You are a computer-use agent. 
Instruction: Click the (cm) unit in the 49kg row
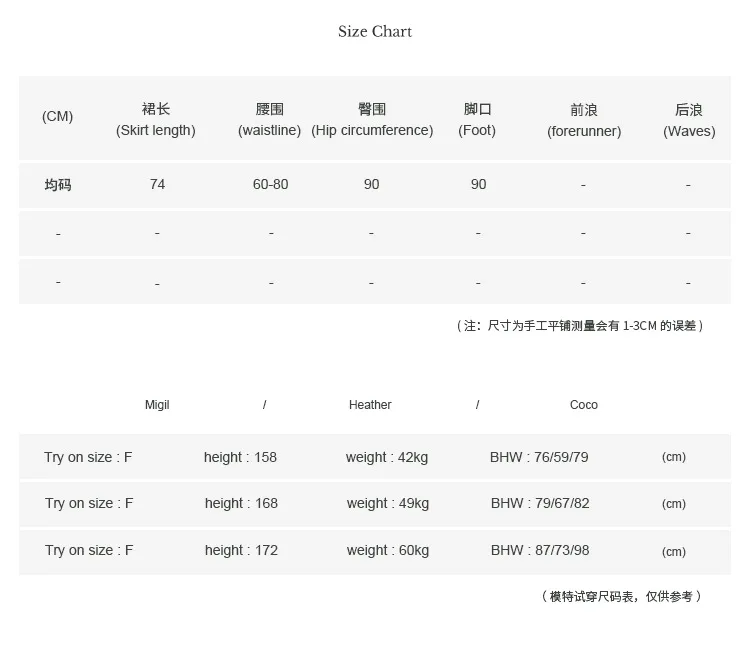click(673, 503)
